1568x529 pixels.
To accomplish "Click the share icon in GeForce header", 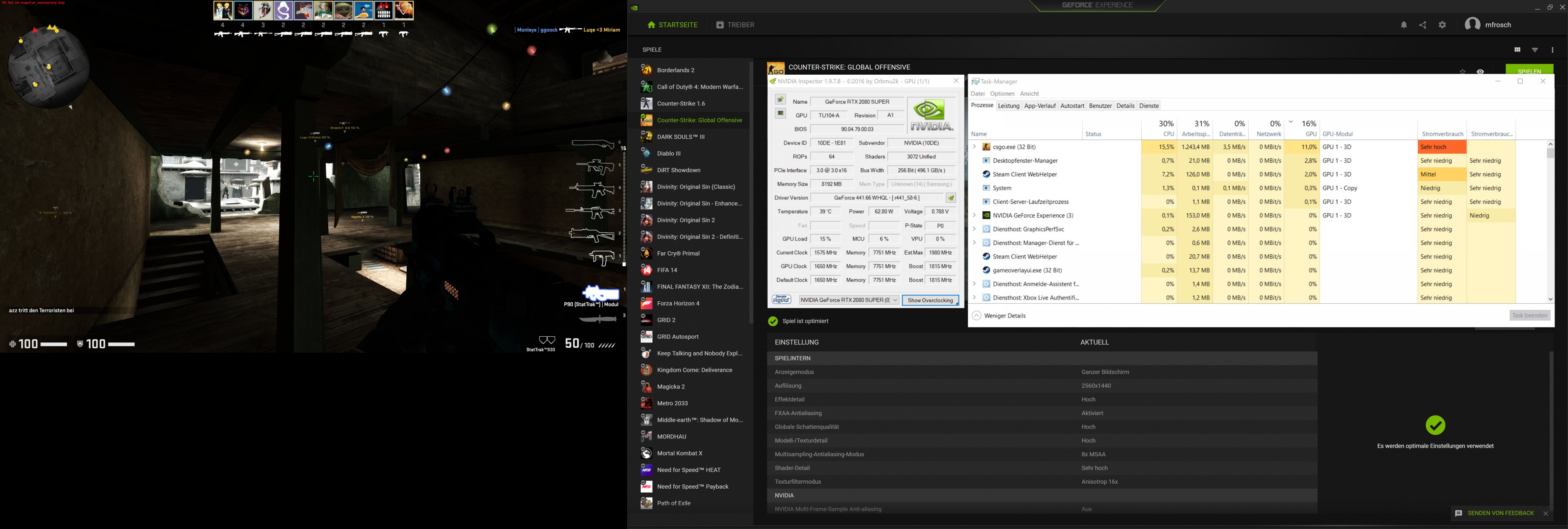I will (x=1423, y=25).
